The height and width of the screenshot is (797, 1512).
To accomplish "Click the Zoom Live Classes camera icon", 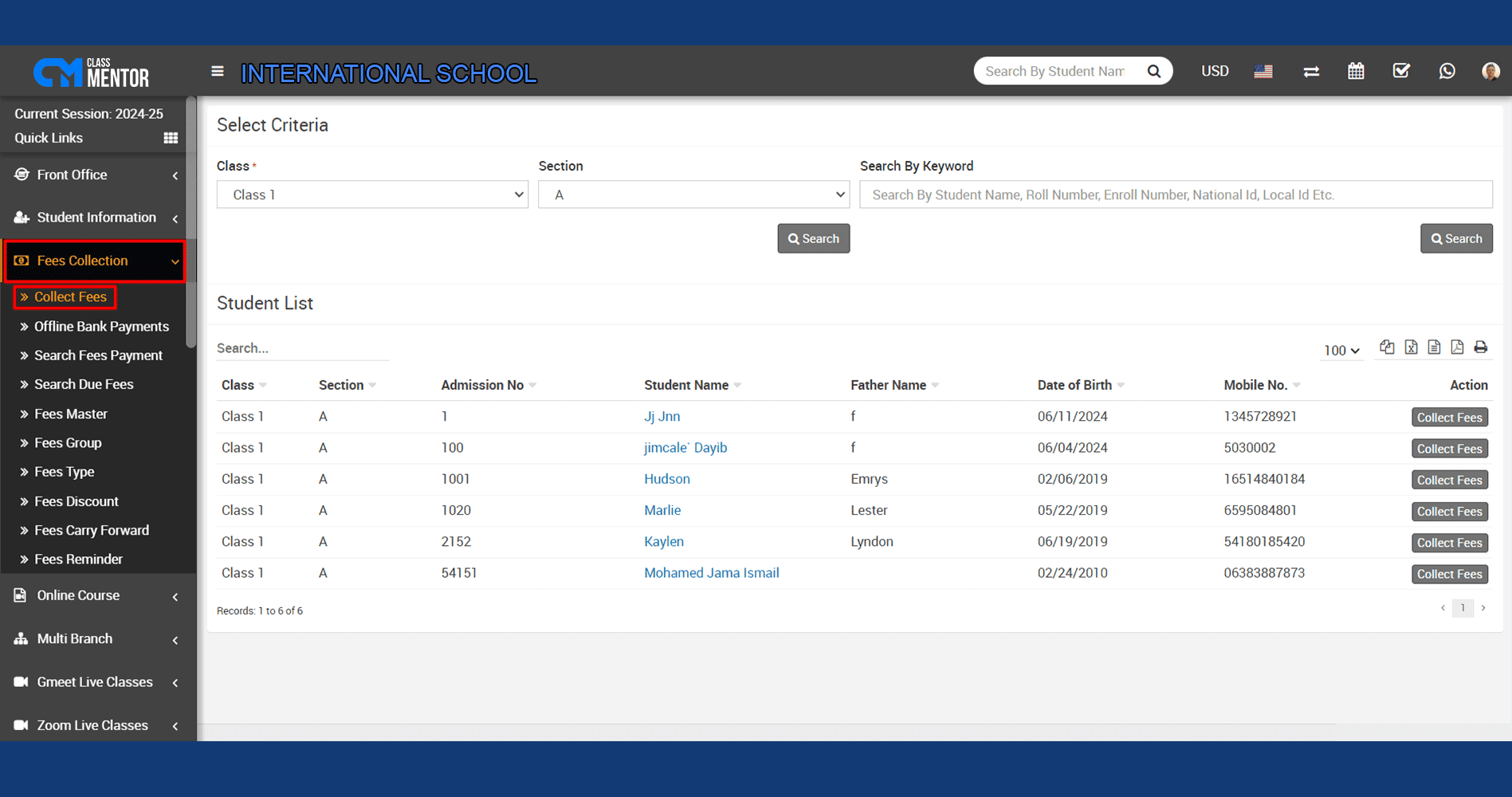I will point(22,725).
